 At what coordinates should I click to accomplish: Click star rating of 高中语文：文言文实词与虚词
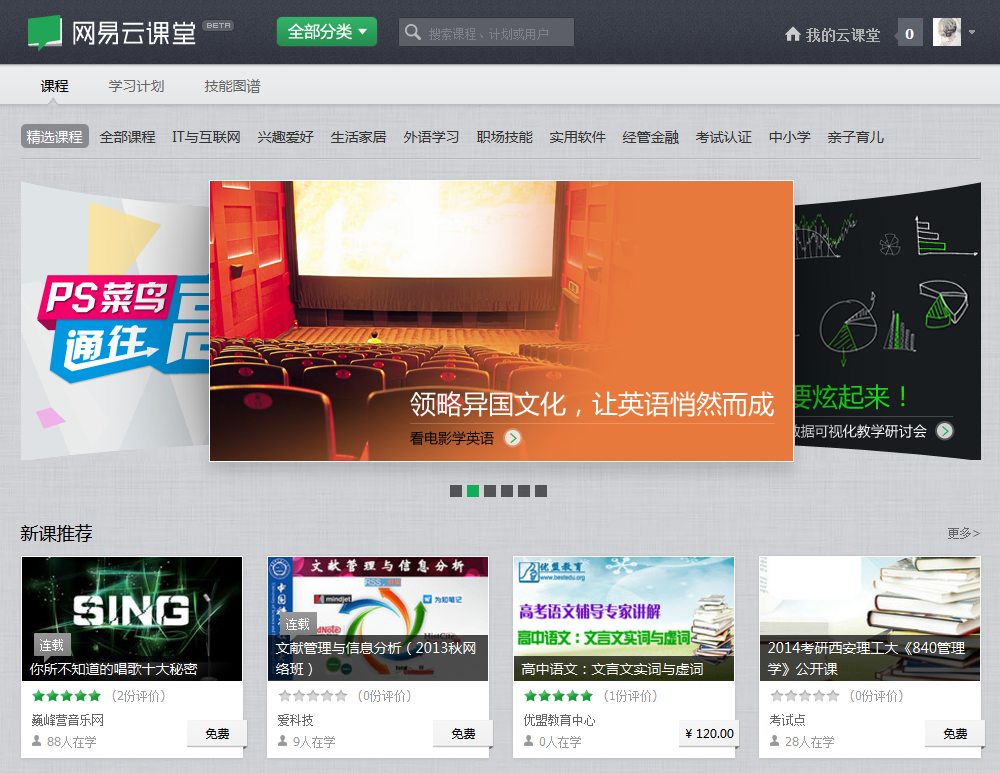tap(558, 696)
